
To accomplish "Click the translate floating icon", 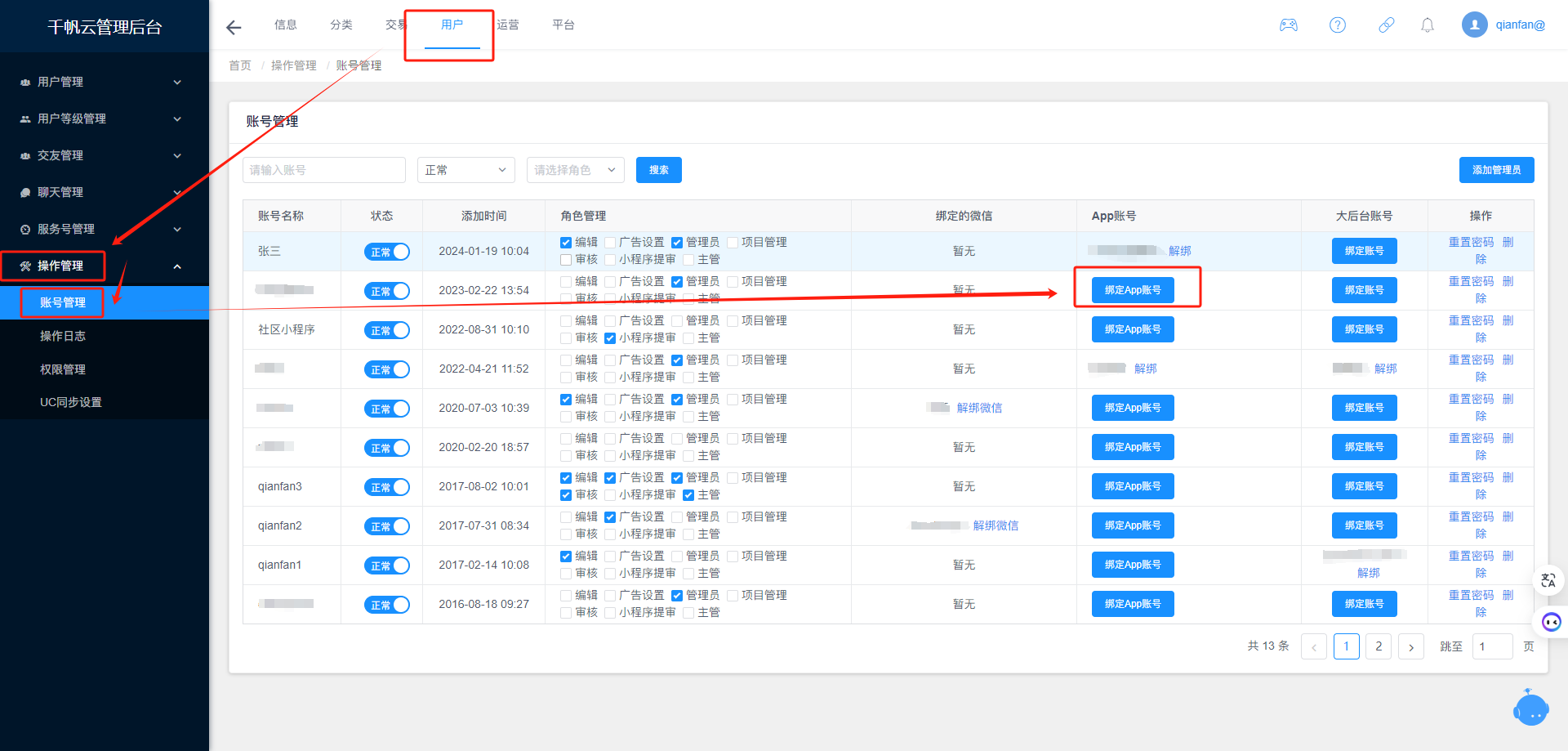I will point(1548,581).
